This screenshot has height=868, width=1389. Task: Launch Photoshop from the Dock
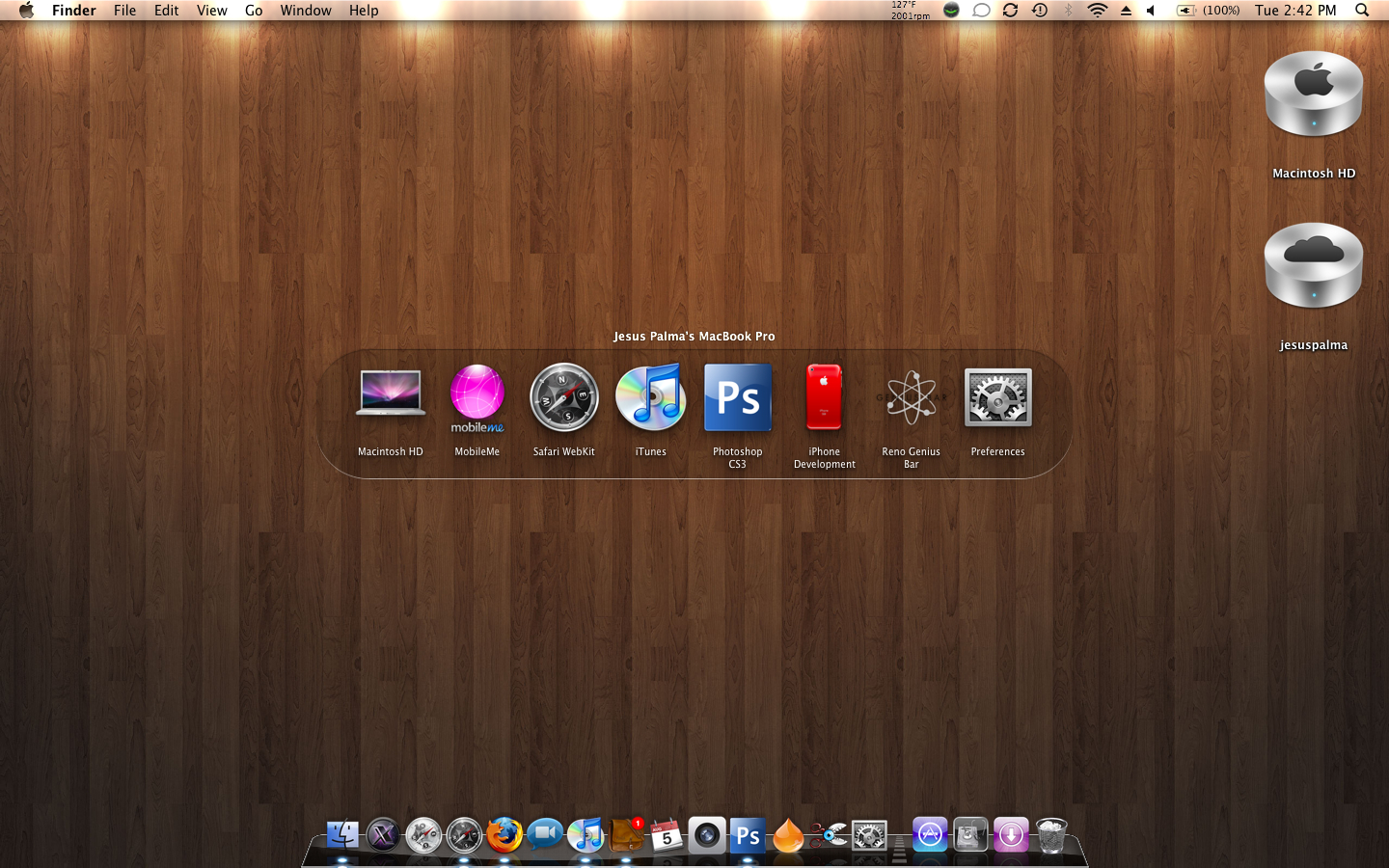(748, 835)
